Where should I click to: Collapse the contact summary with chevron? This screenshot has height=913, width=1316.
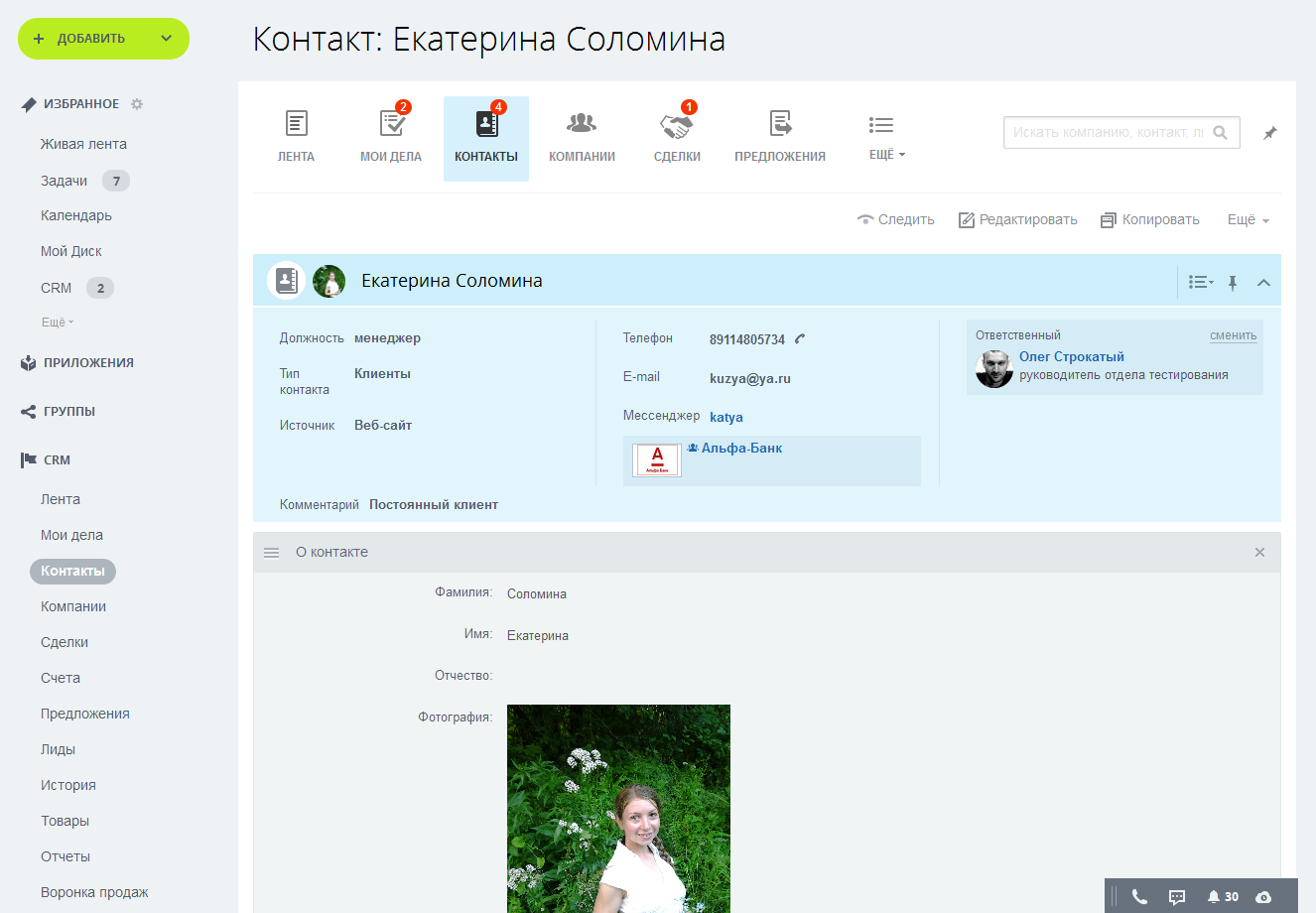1263,283
